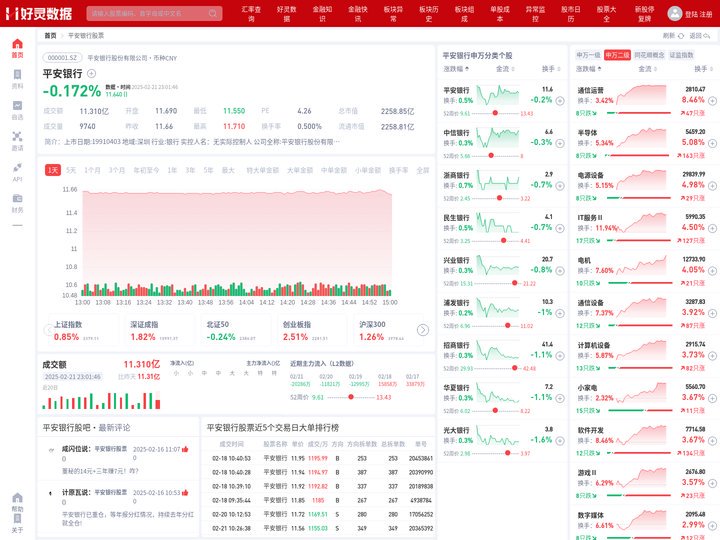Click the 注册 register link
Image resolution: width=720 pixels, height=540 pixels.
tap(706, 14)
